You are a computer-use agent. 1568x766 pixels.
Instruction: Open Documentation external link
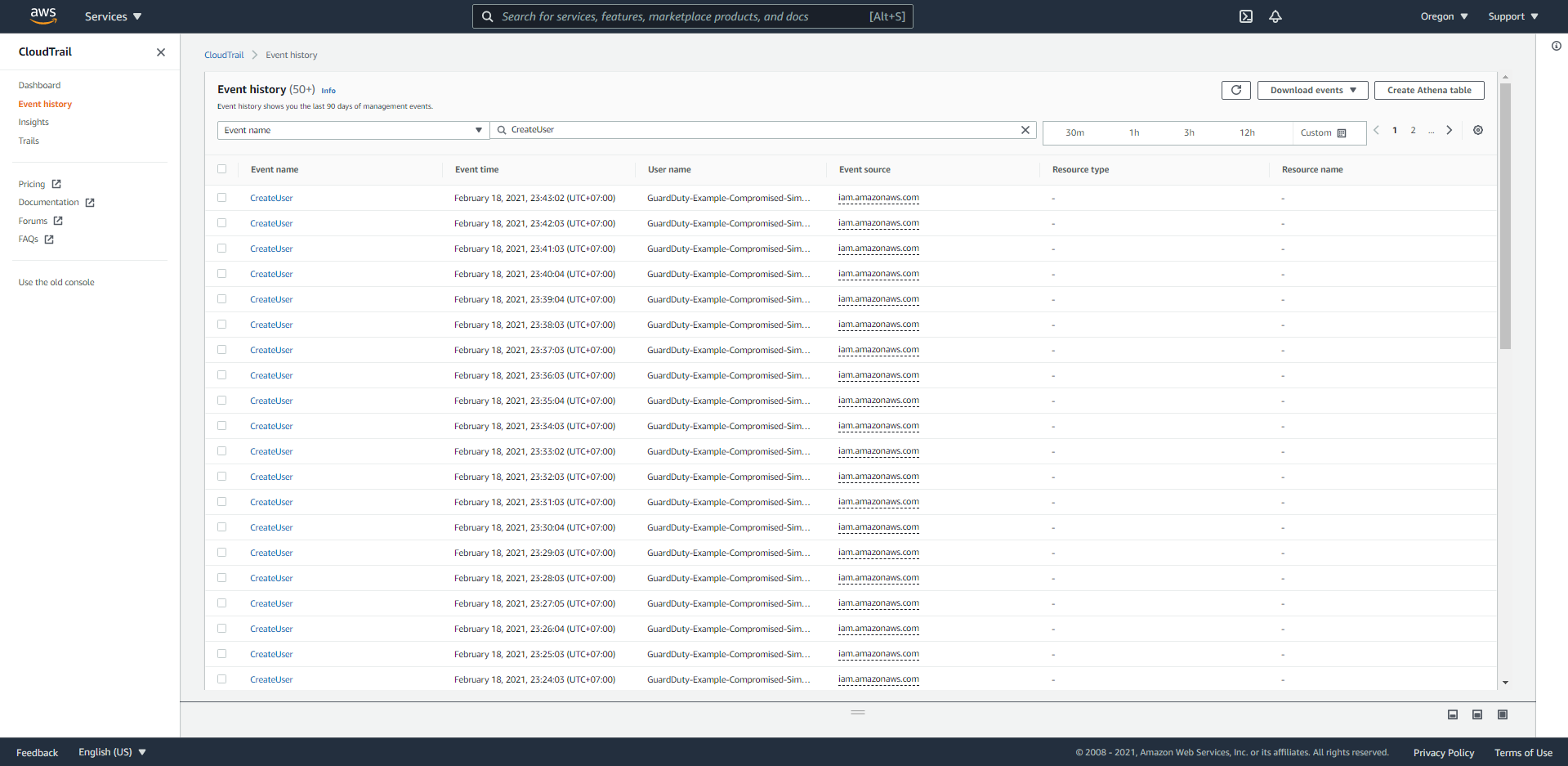pyautogui.click(x=56, y=203)
